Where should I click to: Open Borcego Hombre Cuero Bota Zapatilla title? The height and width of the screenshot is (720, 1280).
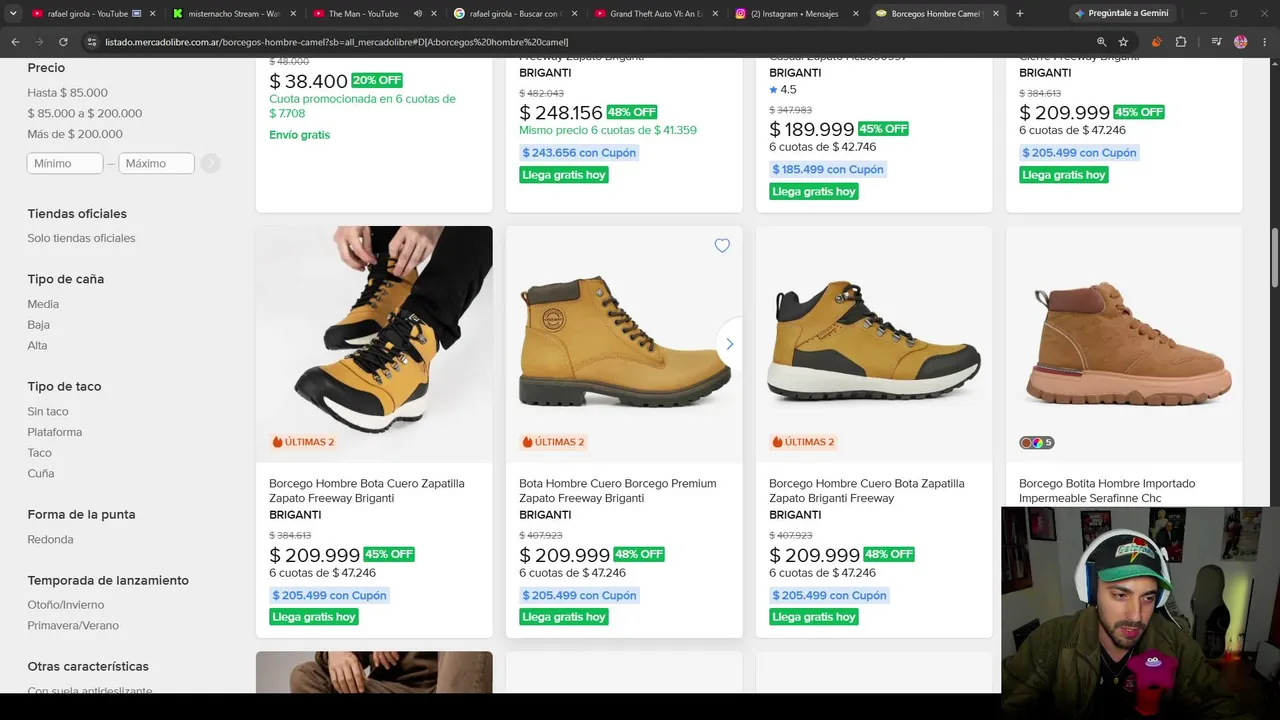pyautogui.click(x=867, y=490)
